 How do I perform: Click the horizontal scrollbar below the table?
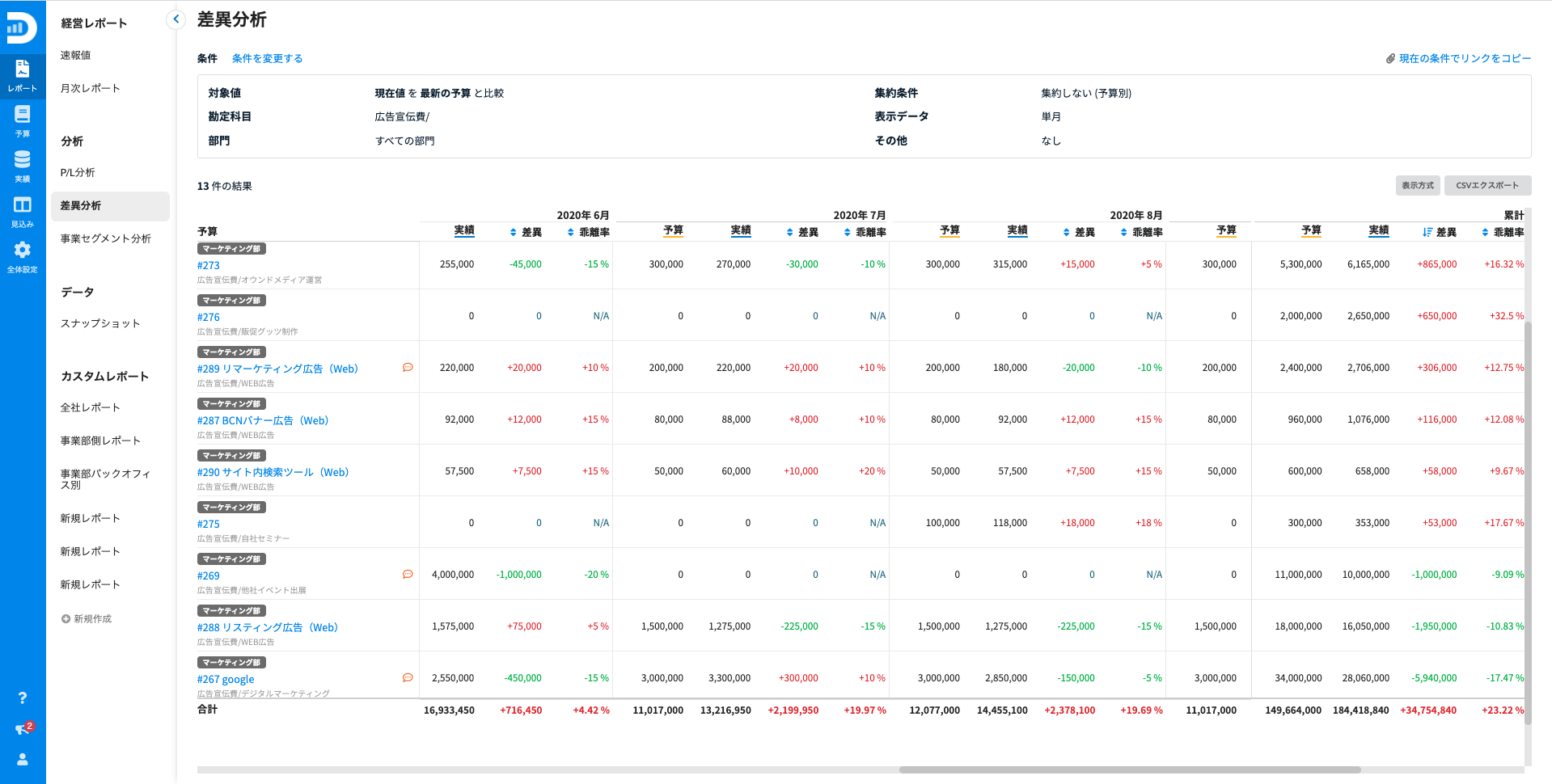pos(1129,769)
